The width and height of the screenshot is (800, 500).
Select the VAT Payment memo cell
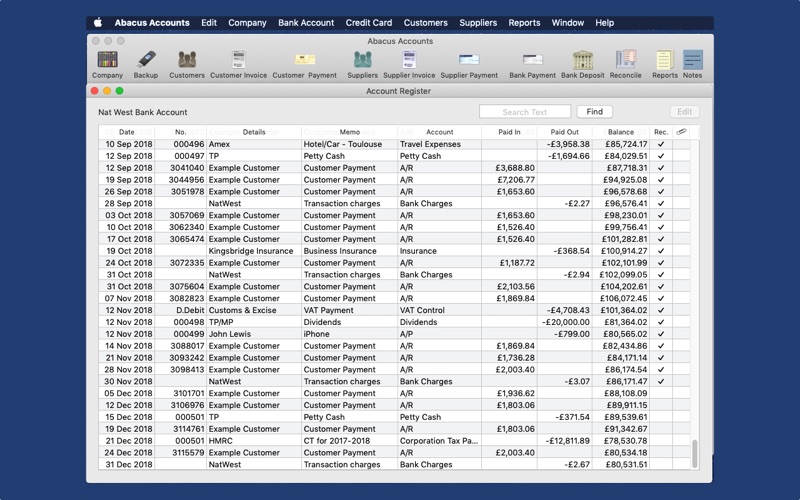click(349, 310)
